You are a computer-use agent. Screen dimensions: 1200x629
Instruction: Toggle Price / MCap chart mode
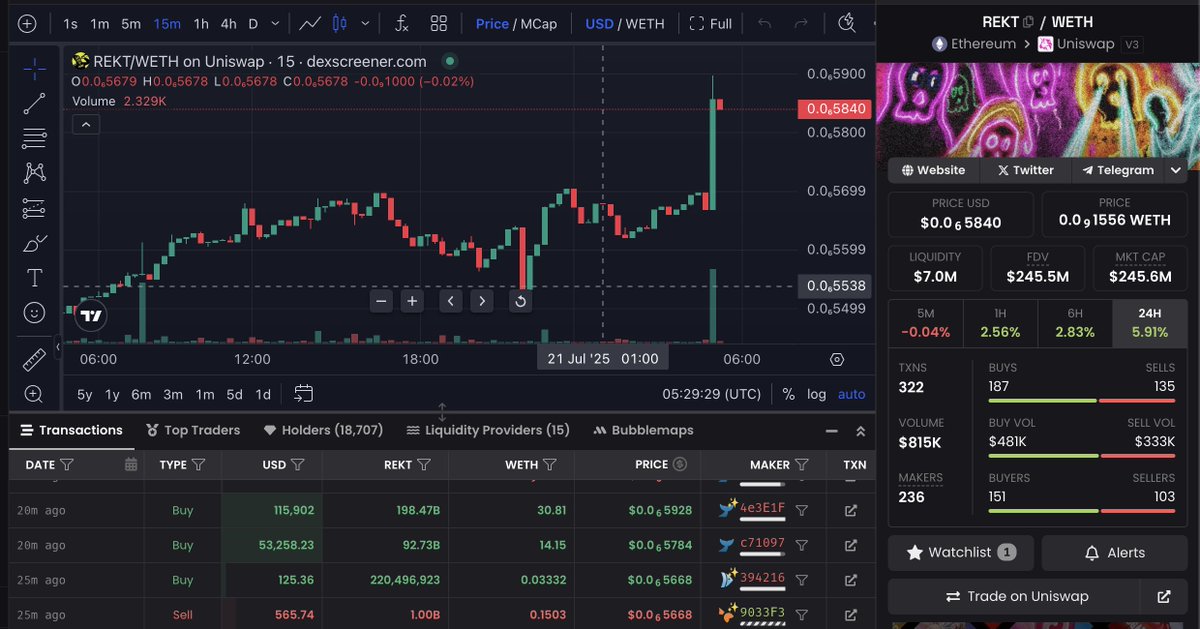point(517,23)
